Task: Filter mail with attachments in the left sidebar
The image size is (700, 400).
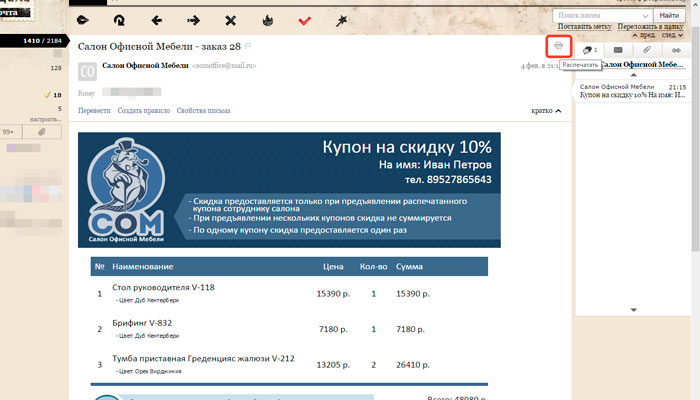Action: 42,132
